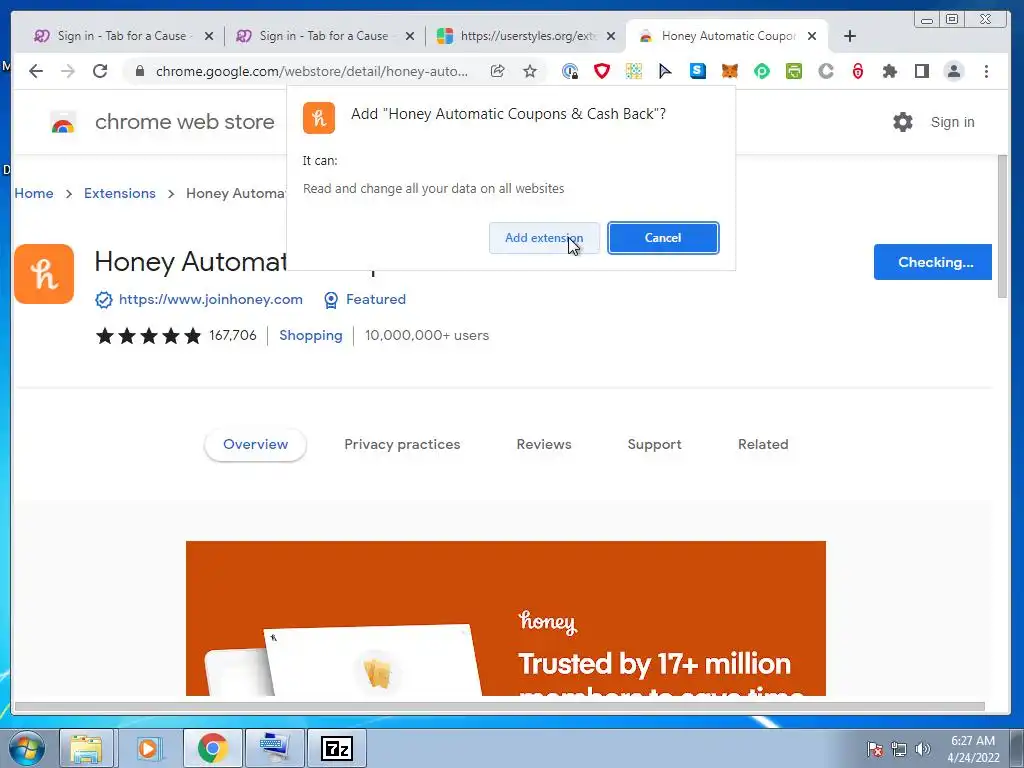Viewport: 1024px width, 768px height.
Task: Click Add extension in the Honey dialog
Action: tap(543, 238)
